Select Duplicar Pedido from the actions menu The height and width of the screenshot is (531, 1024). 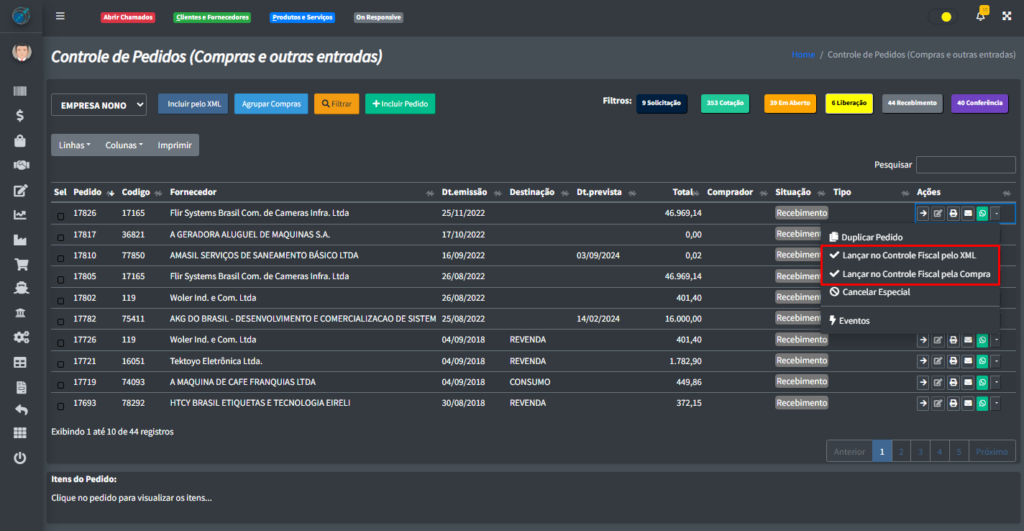click(871, 237)
